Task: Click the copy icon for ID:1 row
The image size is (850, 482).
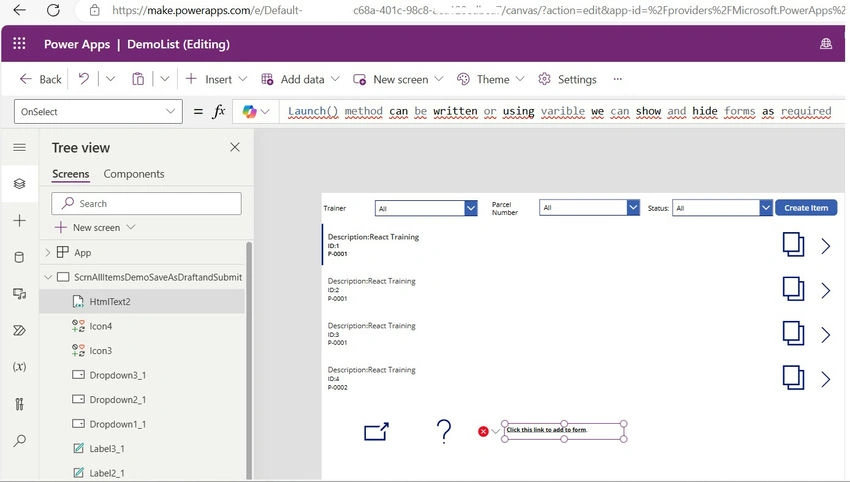Action: [x=793, y=245]
